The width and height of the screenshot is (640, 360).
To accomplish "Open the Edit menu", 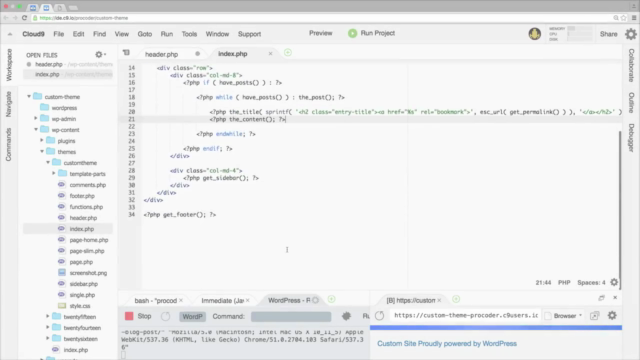I will pyautogui.click(x=78, y=34).
